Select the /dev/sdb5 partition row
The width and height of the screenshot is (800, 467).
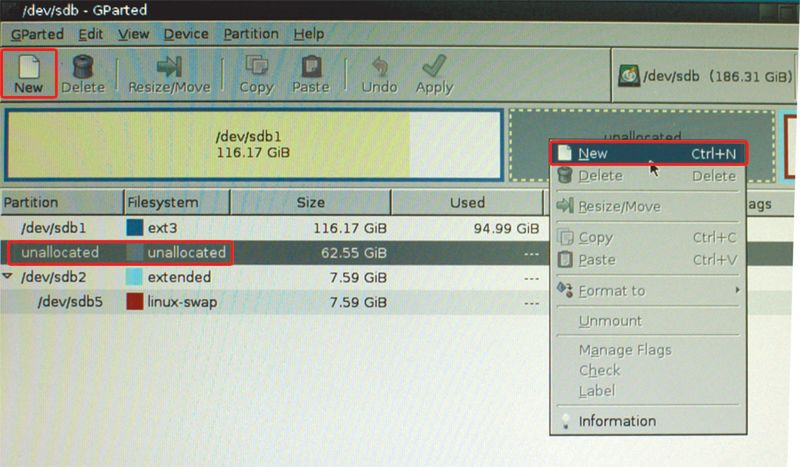coord(274,302)
